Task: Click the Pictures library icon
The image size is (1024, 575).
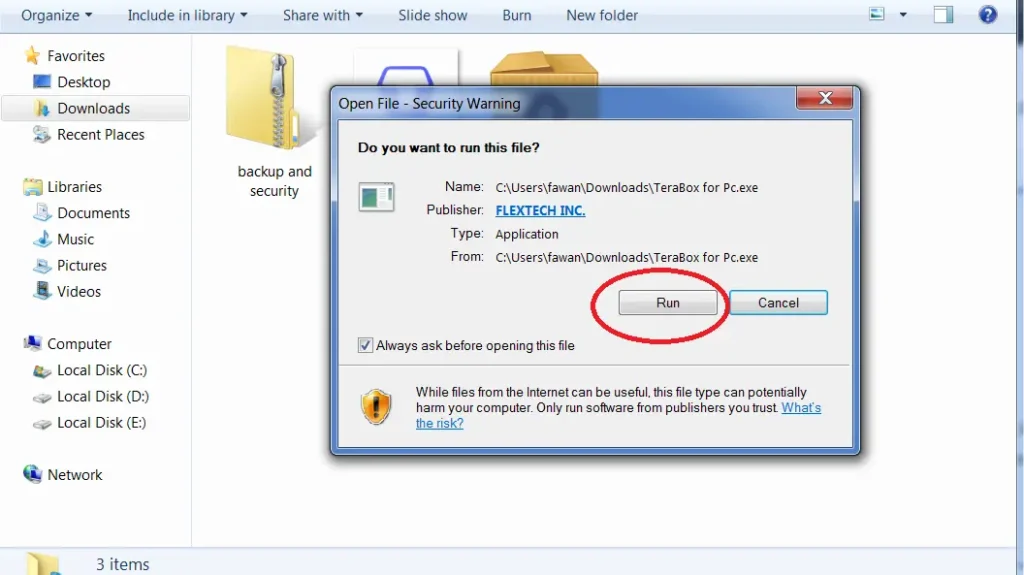Action: point(42,265)
